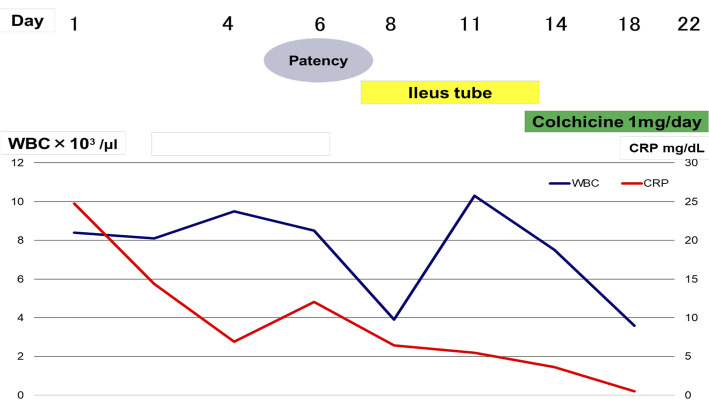Click day 11 on the timeline
The image size is (709, 402).
[470, 24]
